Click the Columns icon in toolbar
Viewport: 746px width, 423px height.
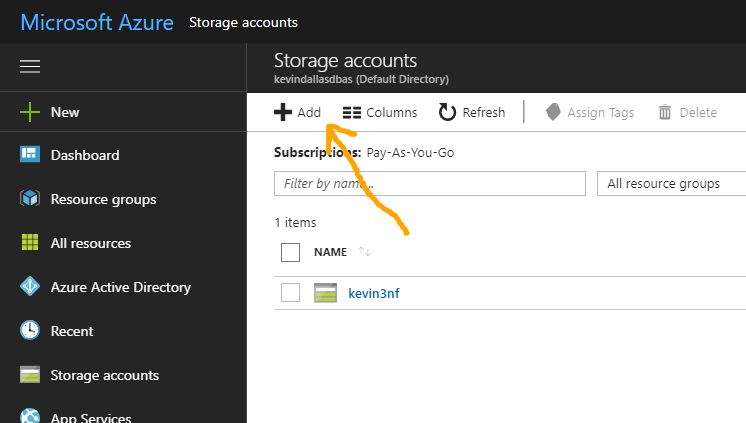[352, 113]
